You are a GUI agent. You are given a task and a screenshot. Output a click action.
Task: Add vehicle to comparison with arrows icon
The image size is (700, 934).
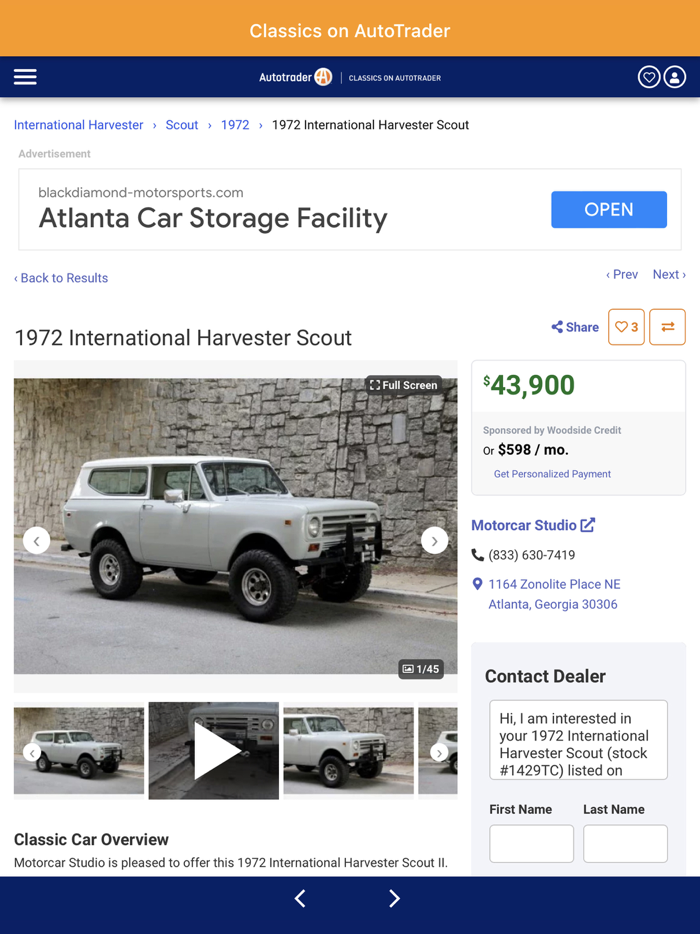(667, 327)
